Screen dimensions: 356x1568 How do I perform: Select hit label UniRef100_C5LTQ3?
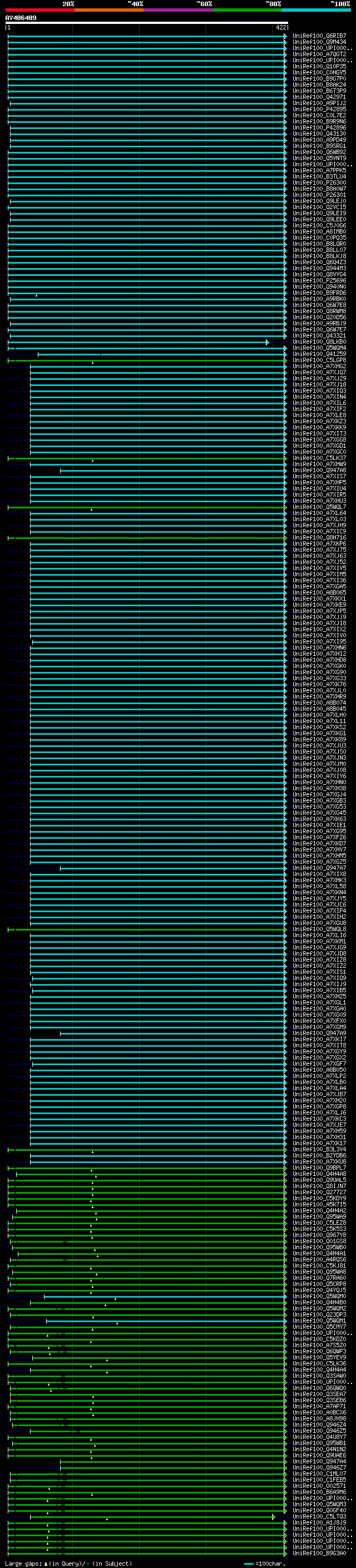(319, 1516)
